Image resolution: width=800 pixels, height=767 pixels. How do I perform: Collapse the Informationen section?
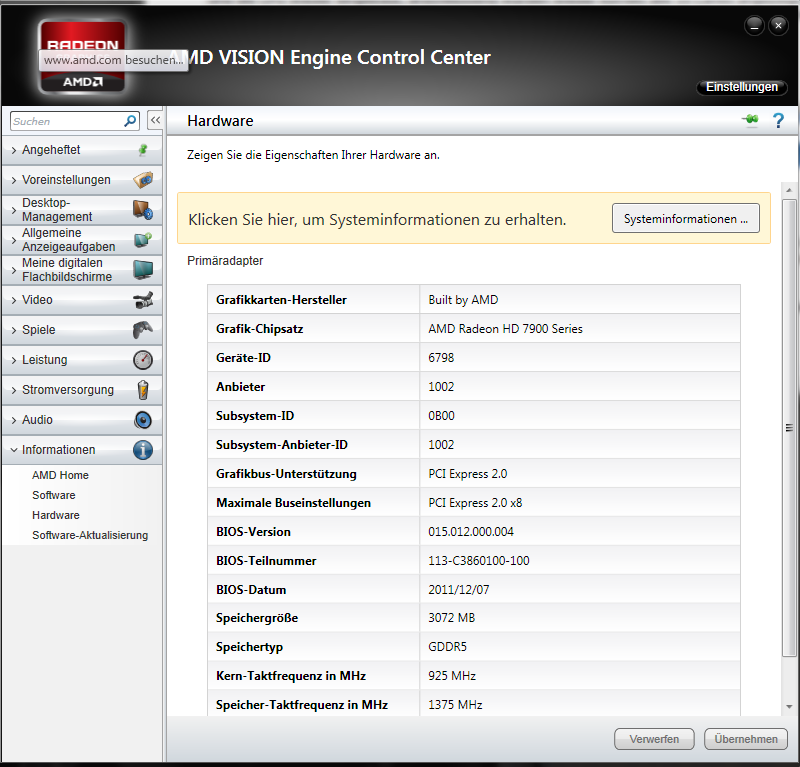pos(14,450)
